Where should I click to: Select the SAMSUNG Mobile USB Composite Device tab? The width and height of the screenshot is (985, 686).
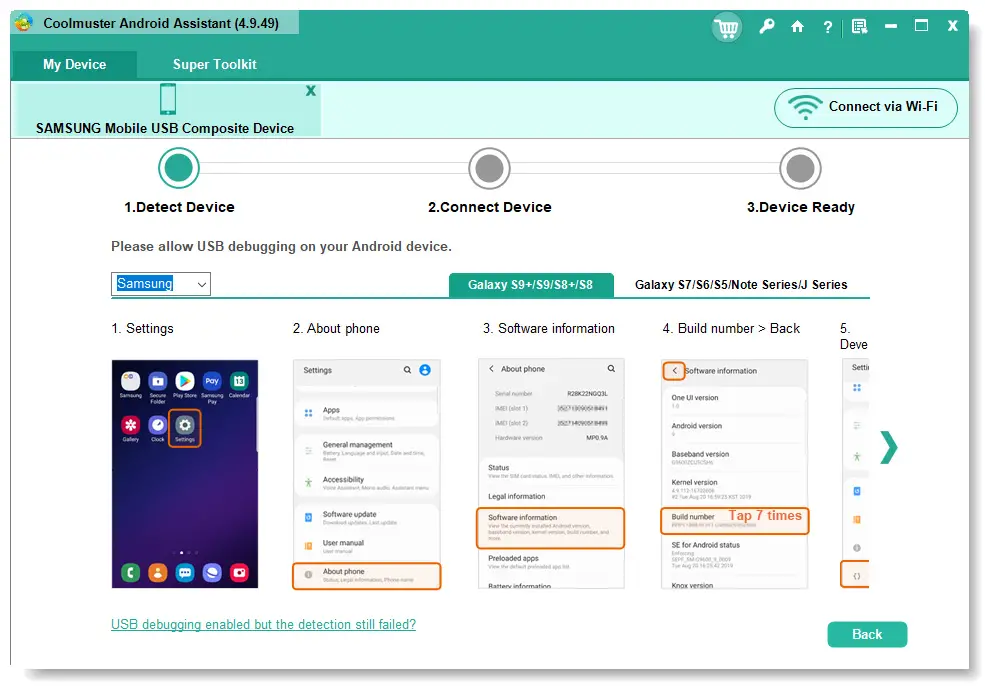[x=166, y=110]
